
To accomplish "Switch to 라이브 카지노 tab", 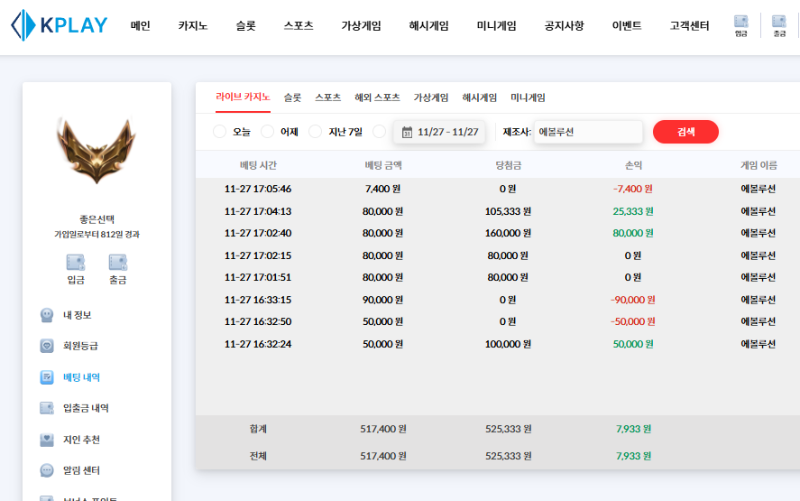I will click(243, 97).
